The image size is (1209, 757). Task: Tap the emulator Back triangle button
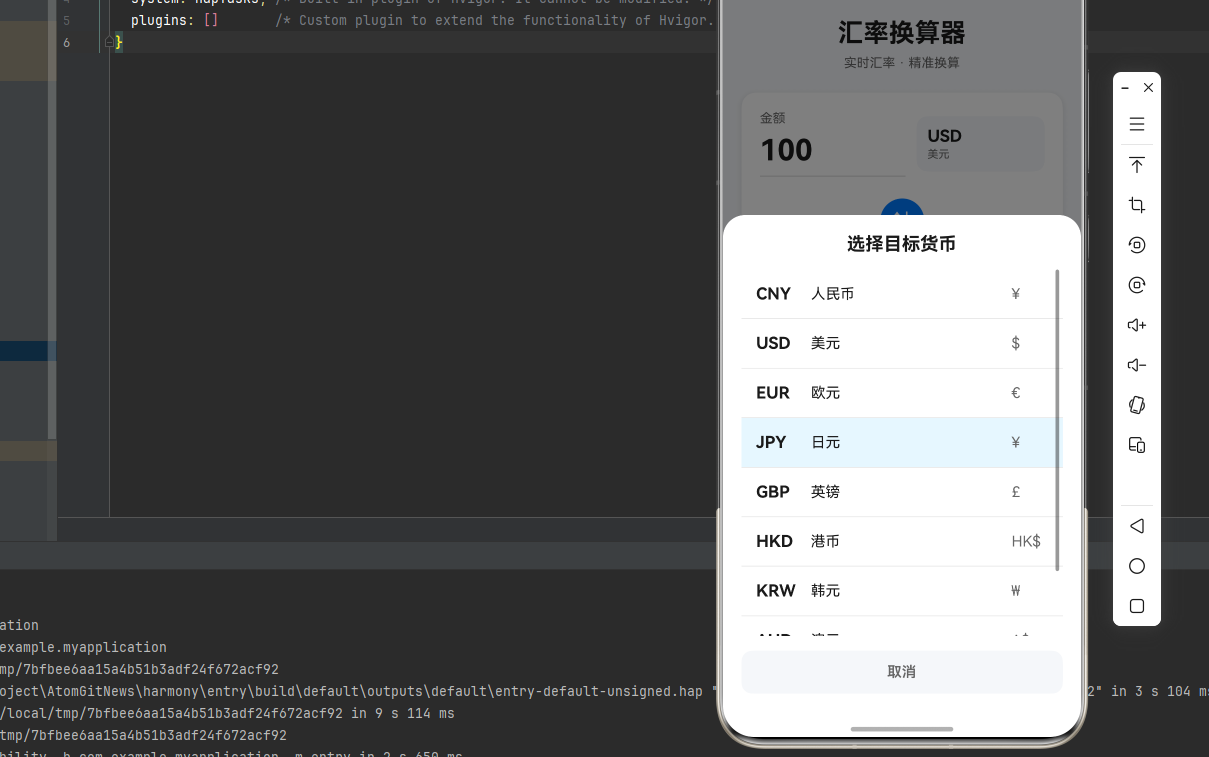tap(1137, 526)
